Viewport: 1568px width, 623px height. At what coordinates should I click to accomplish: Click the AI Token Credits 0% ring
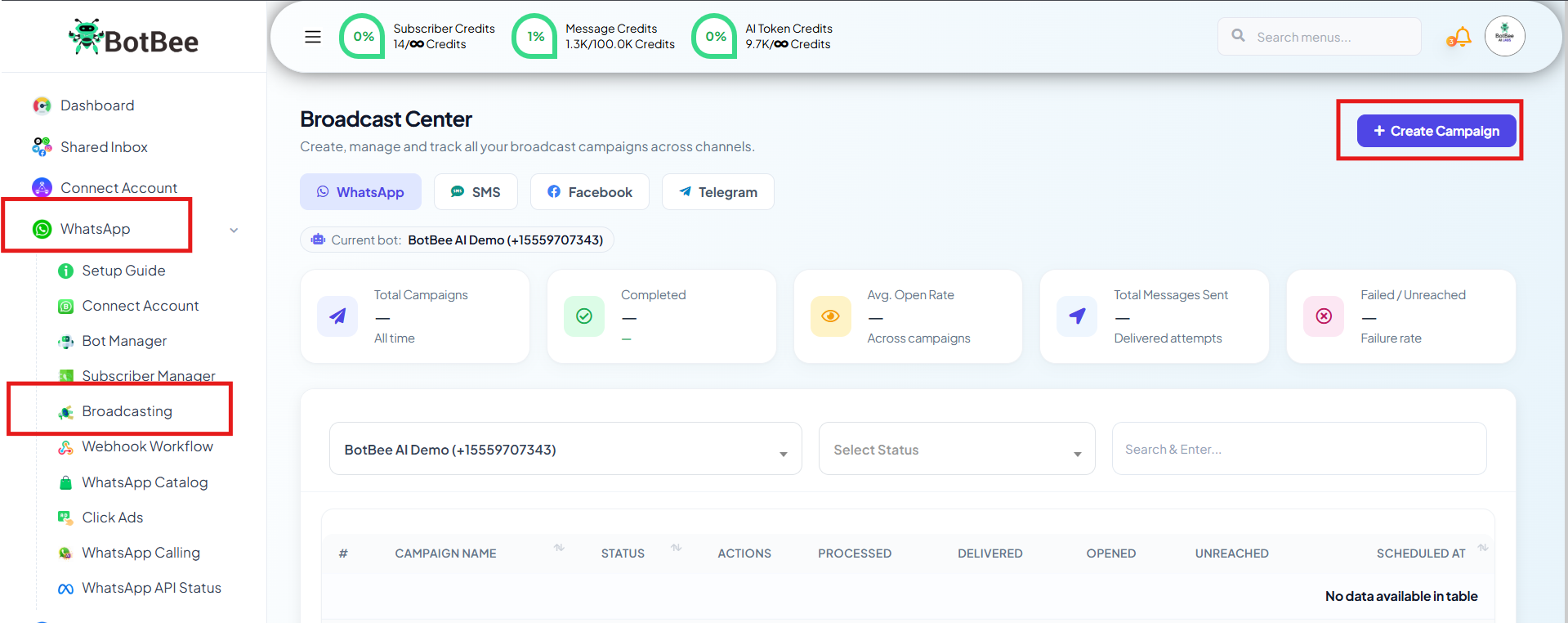click(x=715, y=36)
